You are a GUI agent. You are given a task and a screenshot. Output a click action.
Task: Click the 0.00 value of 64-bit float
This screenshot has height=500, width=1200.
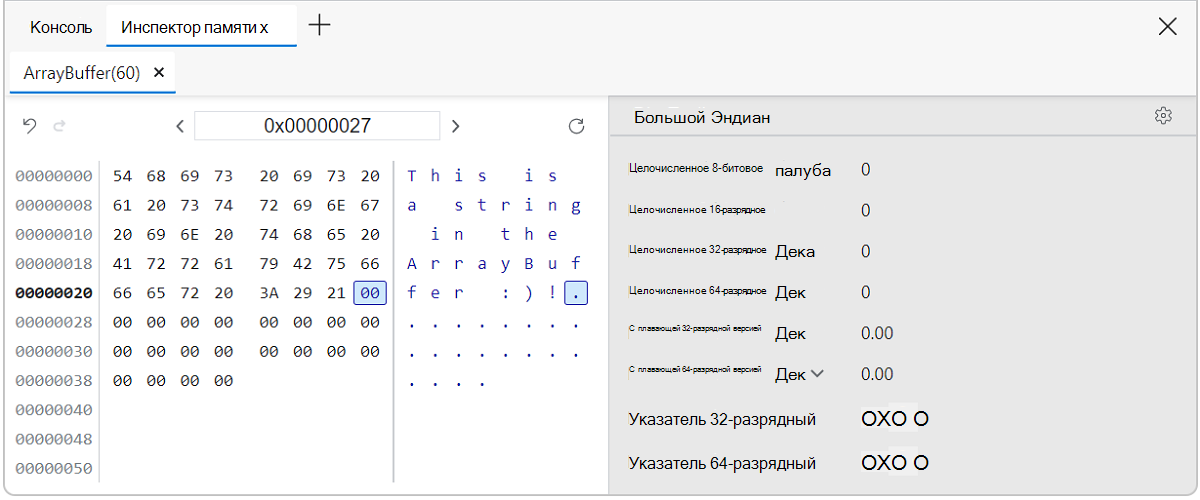877,374
